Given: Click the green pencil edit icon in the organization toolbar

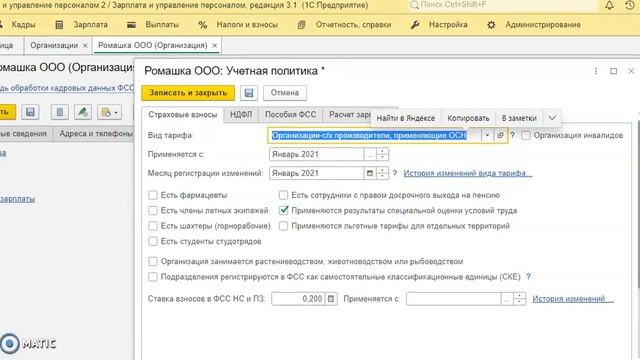Looking at the screenshot, I should 83,112.
